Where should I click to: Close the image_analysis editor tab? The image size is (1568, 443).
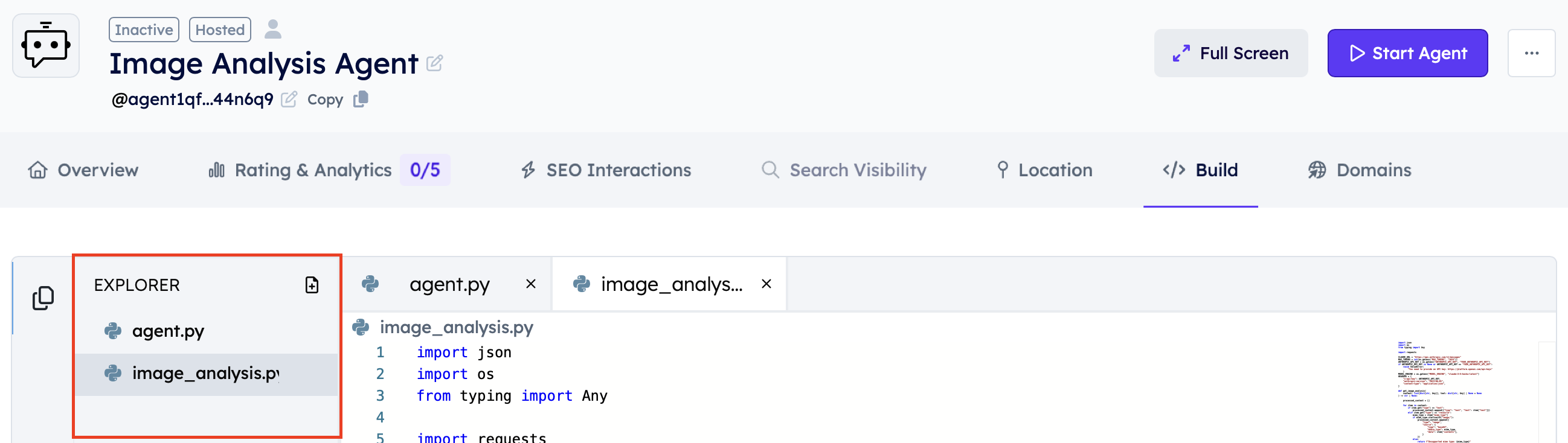(x=766, y=284)
